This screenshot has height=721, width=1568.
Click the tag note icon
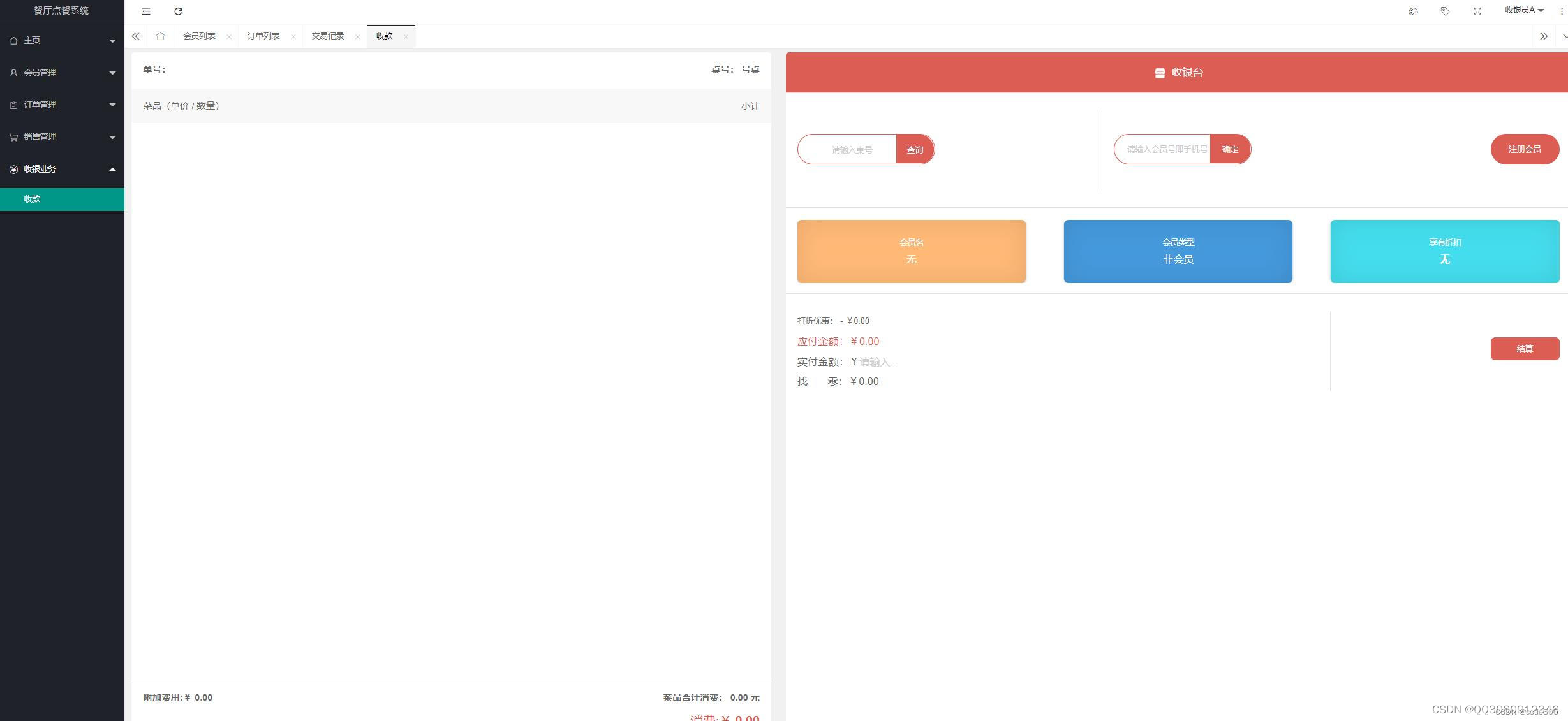click(x=1445, y=11)
